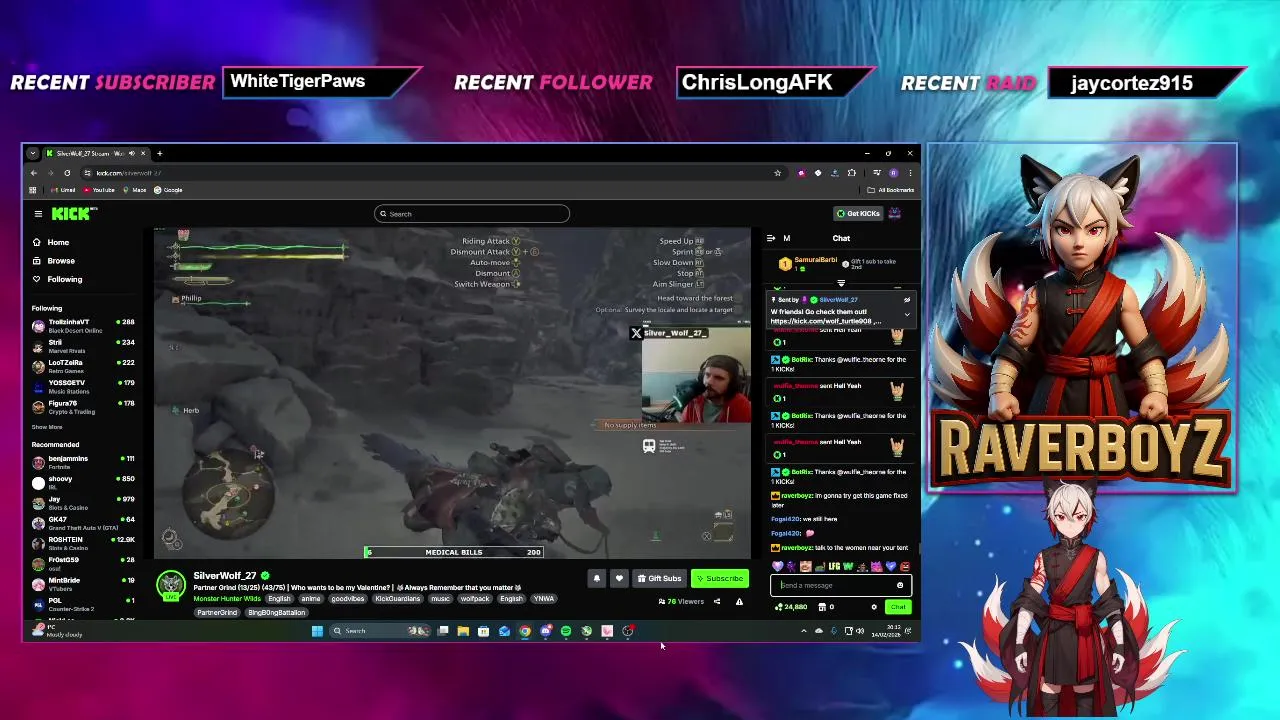Viewport: 1280px width, 720px height.
Task: Click the notification bell button
Action: coord(596,578)
